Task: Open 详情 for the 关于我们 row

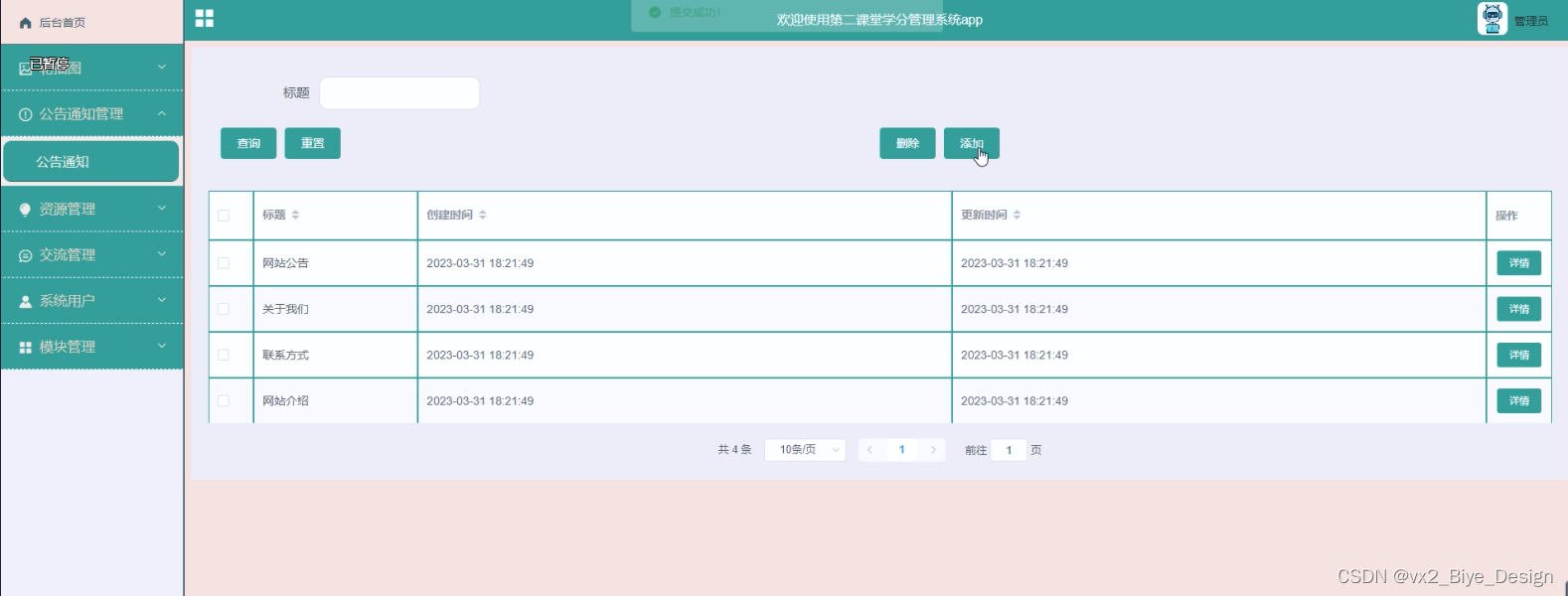Action: [x=1519, y=309]
